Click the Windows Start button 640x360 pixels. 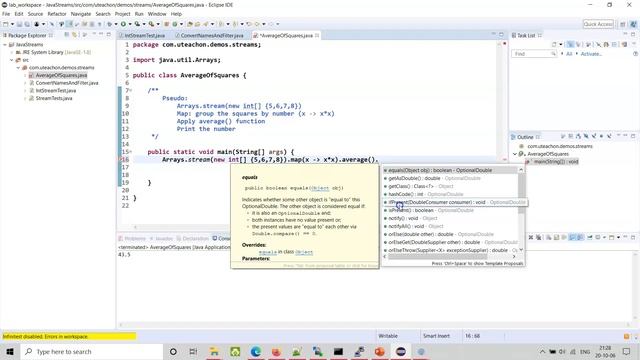coord(10,351)
